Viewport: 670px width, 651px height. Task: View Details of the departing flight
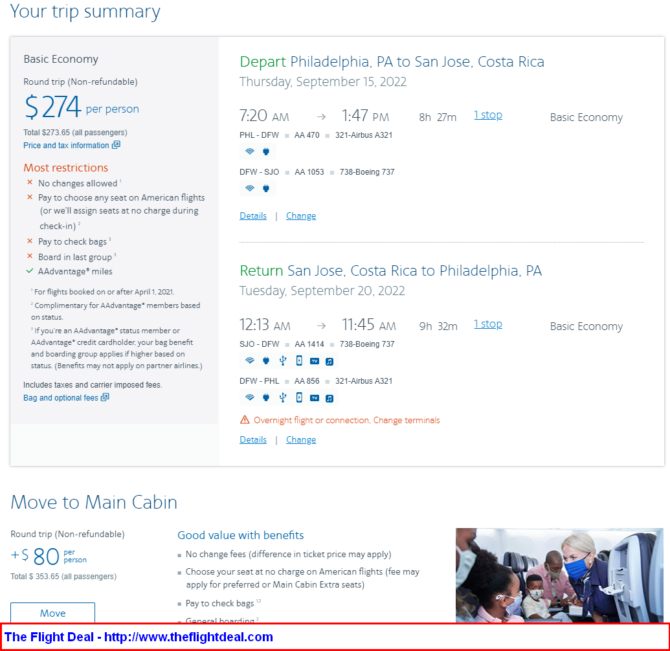253,216
